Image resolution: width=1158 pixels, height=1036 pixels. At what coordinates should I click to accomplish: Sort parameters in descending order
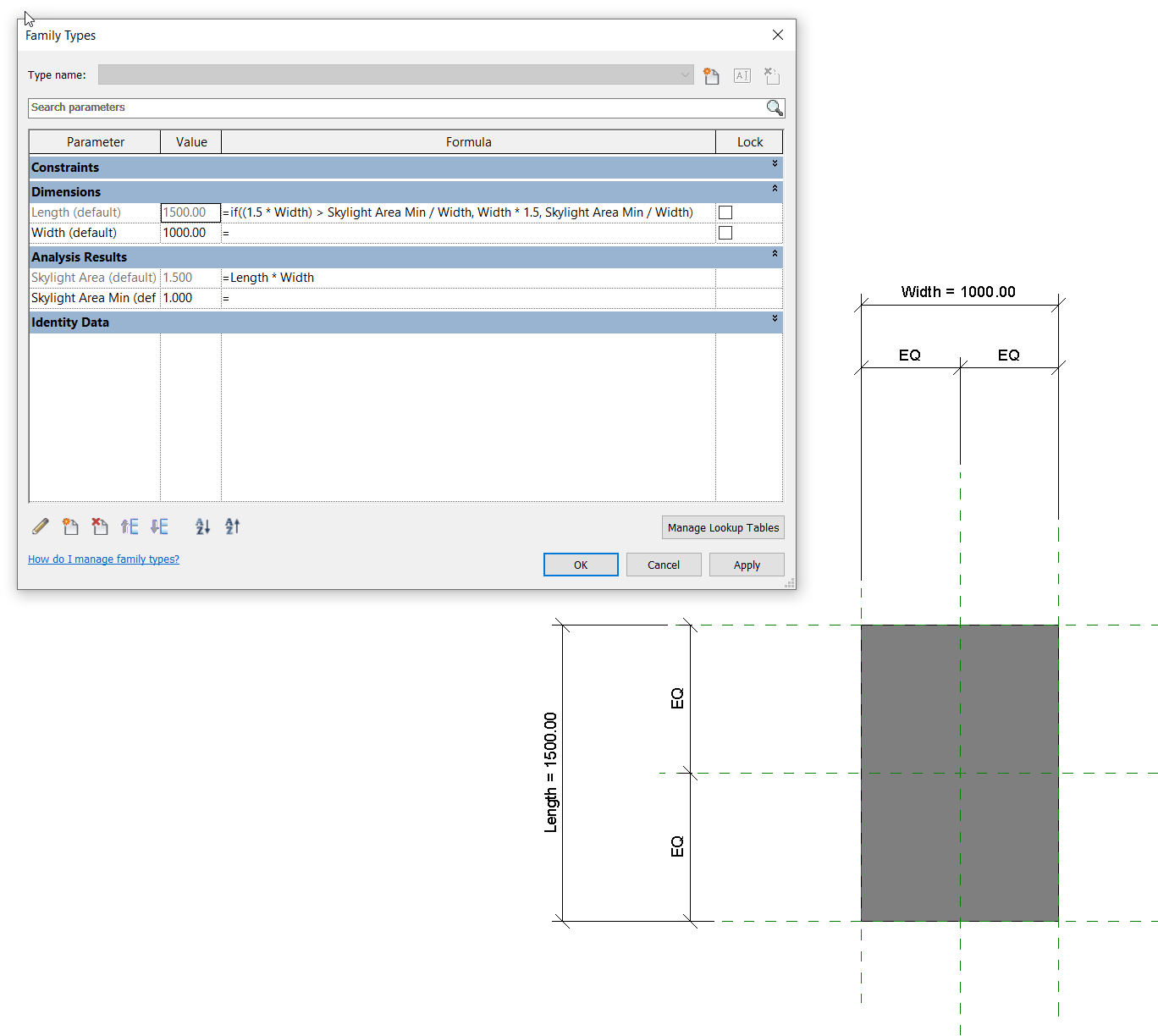(x=233, y=526)
